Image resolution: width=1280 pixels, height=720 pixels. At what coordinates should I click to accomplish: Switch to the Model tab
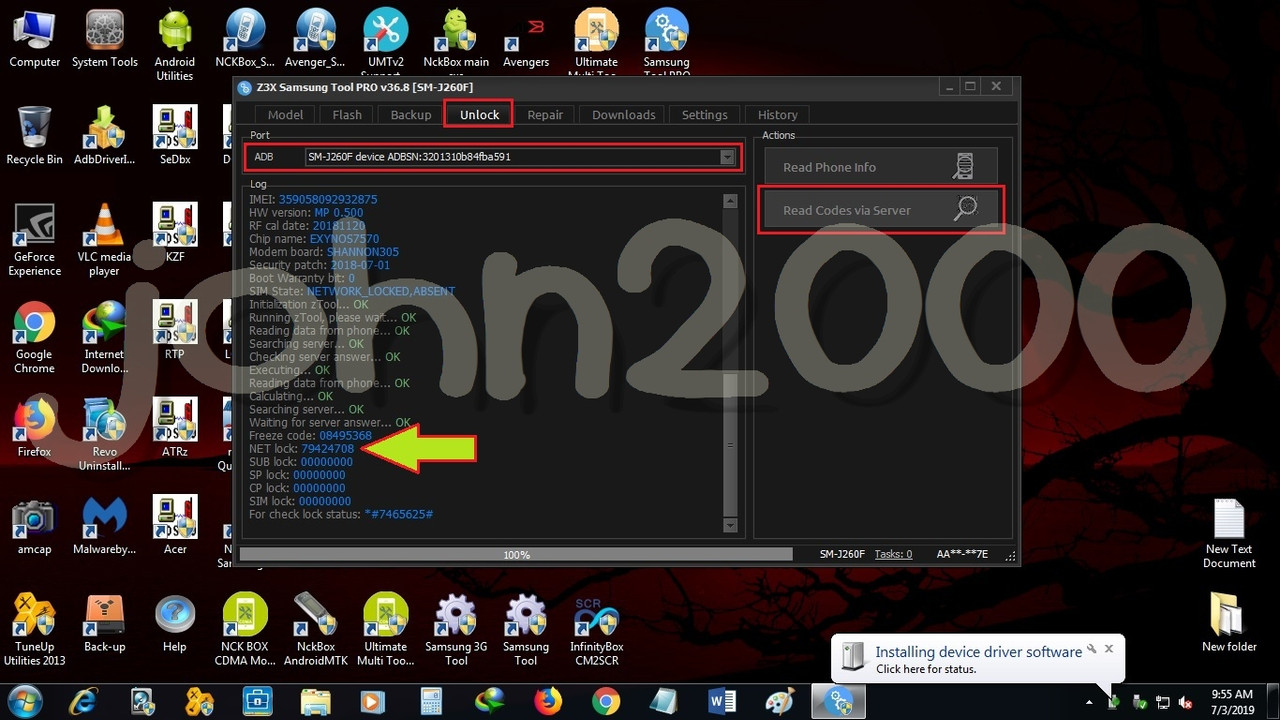pos(285,114)
